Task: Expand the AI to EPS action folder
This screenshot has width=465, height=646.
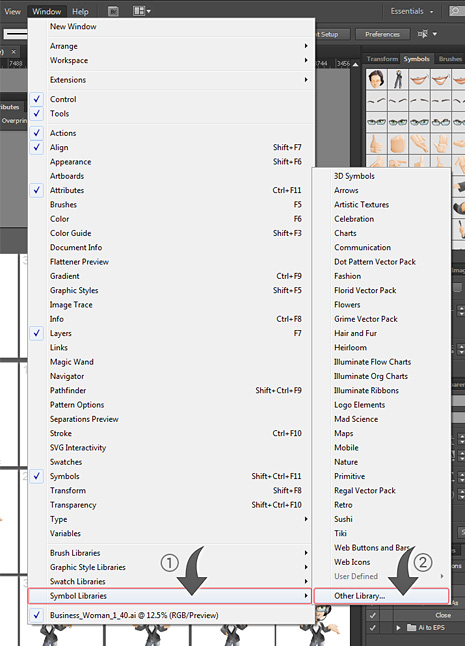Action: (398, 627)
